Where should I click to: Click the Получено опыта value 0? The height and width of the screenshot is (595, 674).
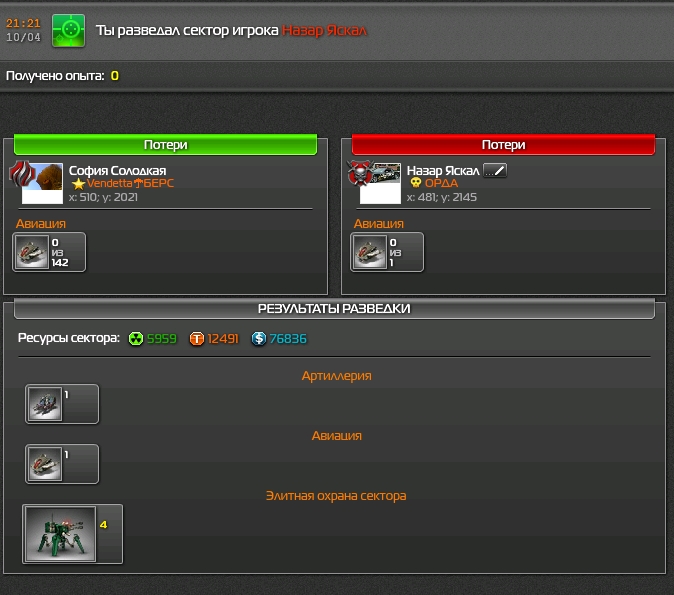click(x=115, y=76)
